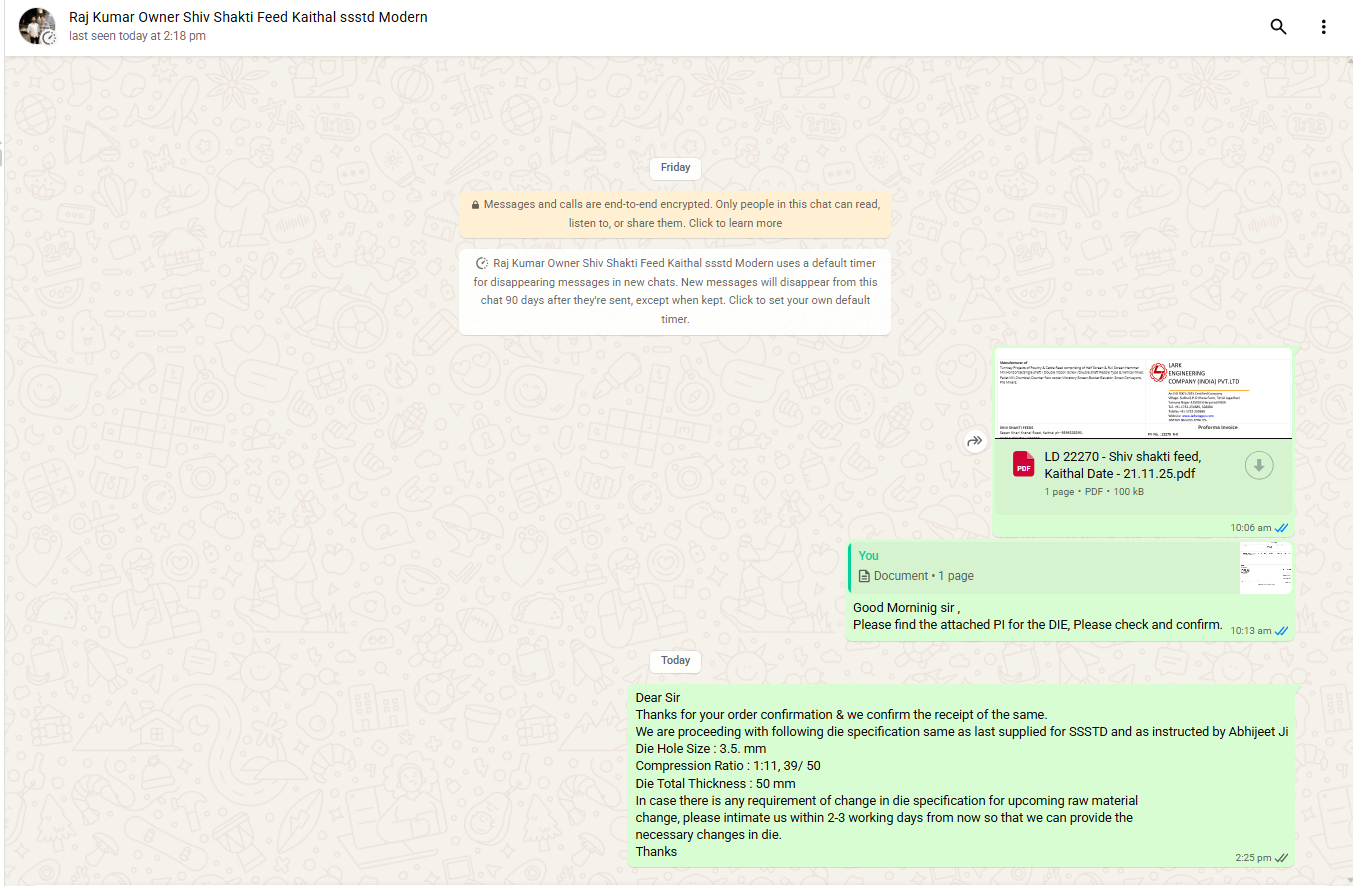The width and height of the screenshot is (1353, 886).
Task: Click the LD 22270 Shiv shakti feed filename
Action: point(1122,465)
